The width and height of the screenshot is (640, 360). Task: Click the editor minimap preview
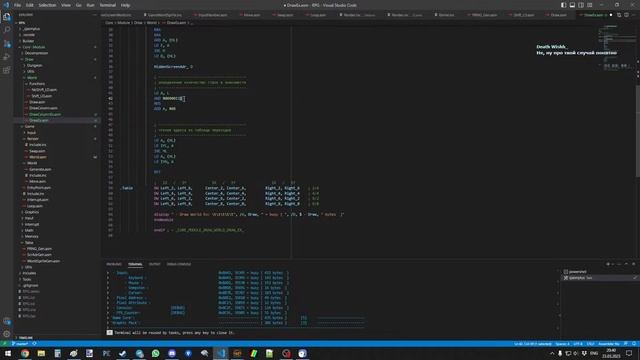coord(616,47)
